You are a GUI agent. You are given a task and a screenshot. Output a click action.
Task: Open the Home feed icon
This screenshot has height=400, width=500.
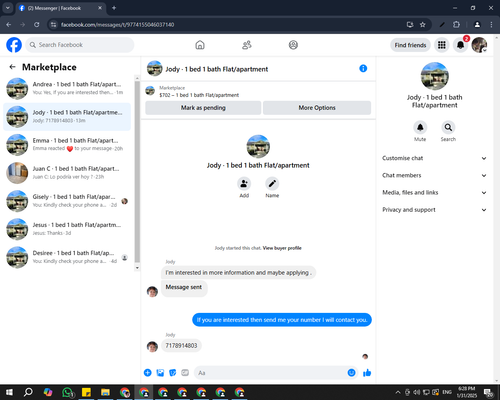pyautogui.click(x=200, y=45)
